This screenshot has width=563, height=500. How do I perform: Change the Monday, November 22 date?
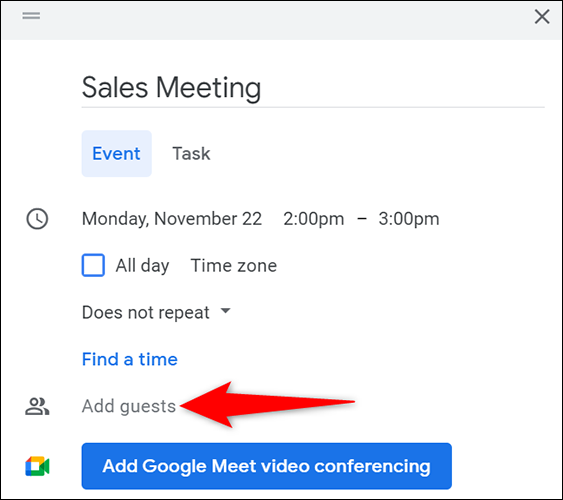coord(172,219)
